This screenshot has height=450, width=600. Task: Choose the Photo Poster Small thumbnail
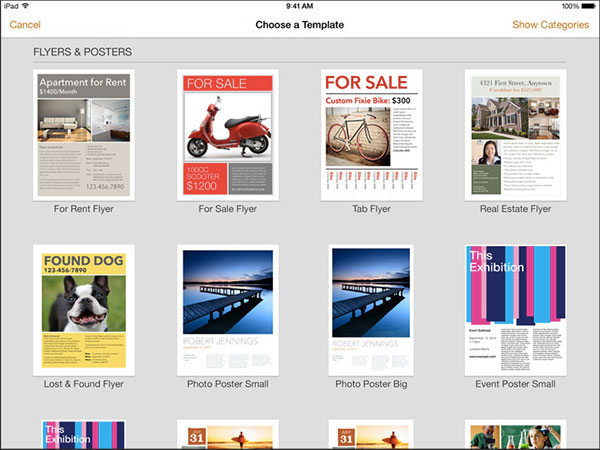point(228,310)
